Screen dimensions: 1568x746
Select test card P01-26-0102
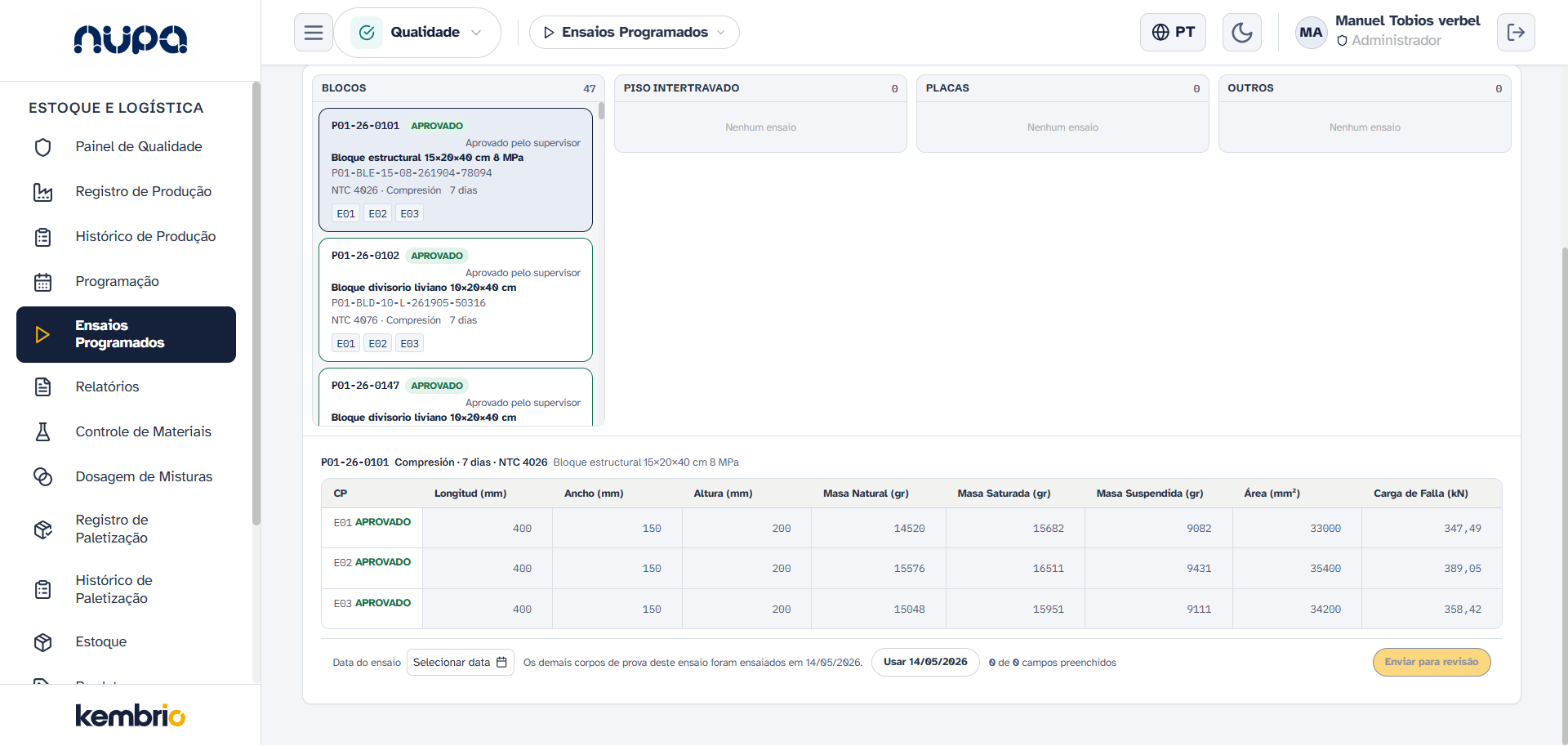(455, 299)
